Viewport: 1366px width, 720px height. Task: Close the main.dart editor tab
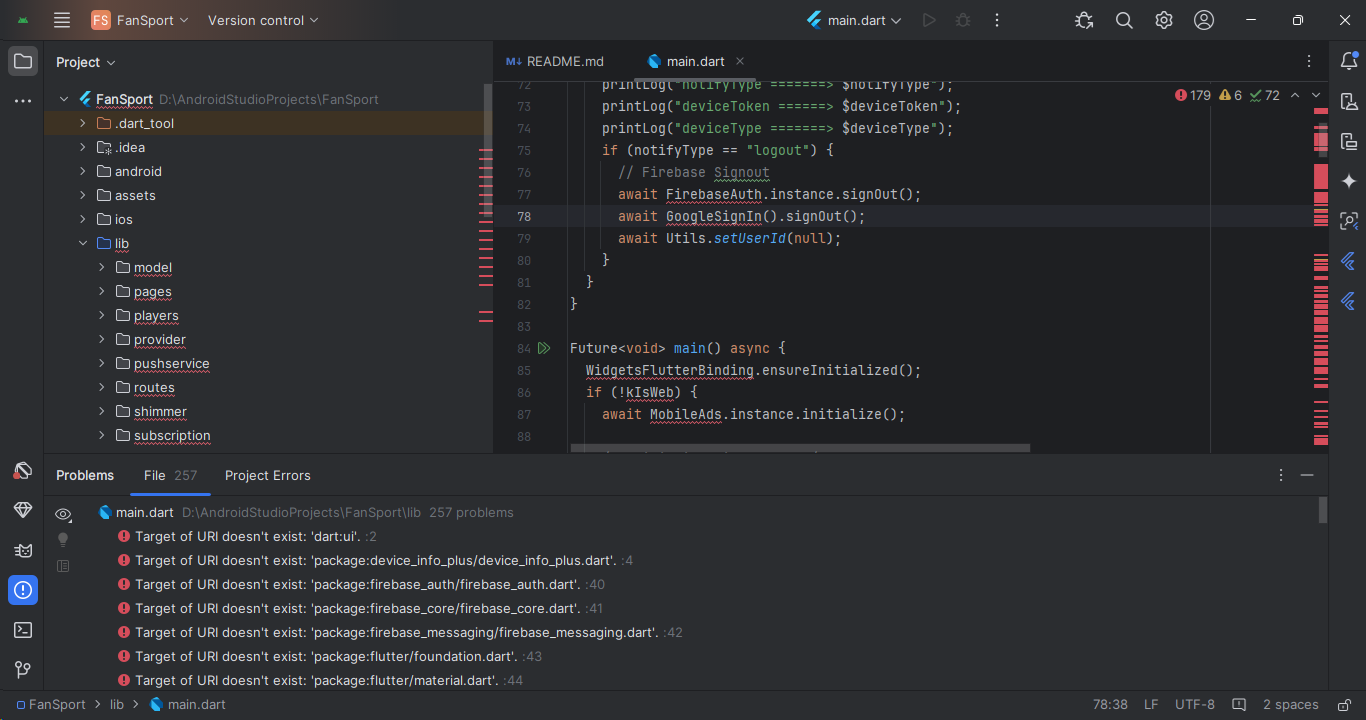tap(739, 61)
